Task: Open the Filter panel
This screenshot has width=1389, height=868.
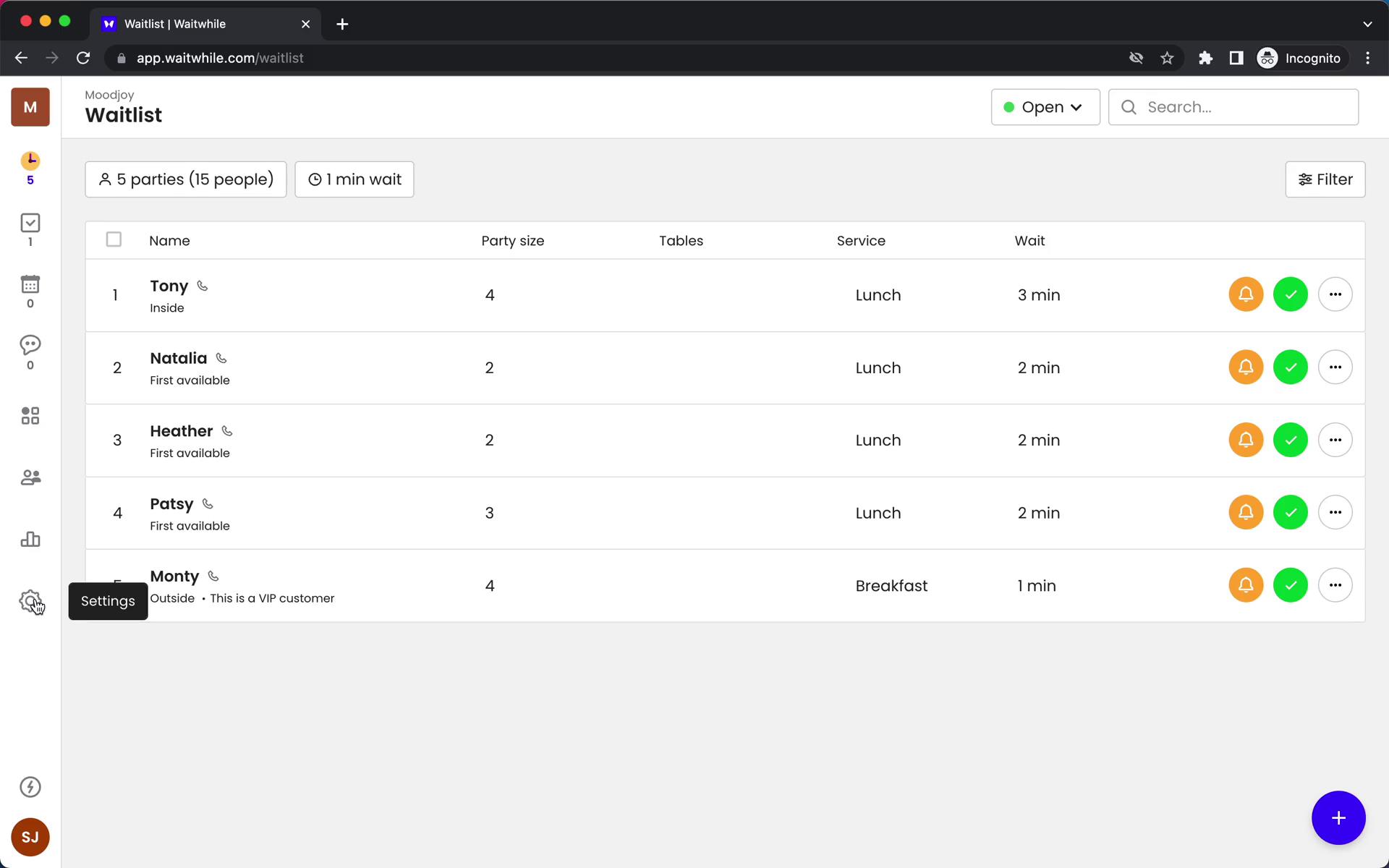Action: click(1325, 179)
